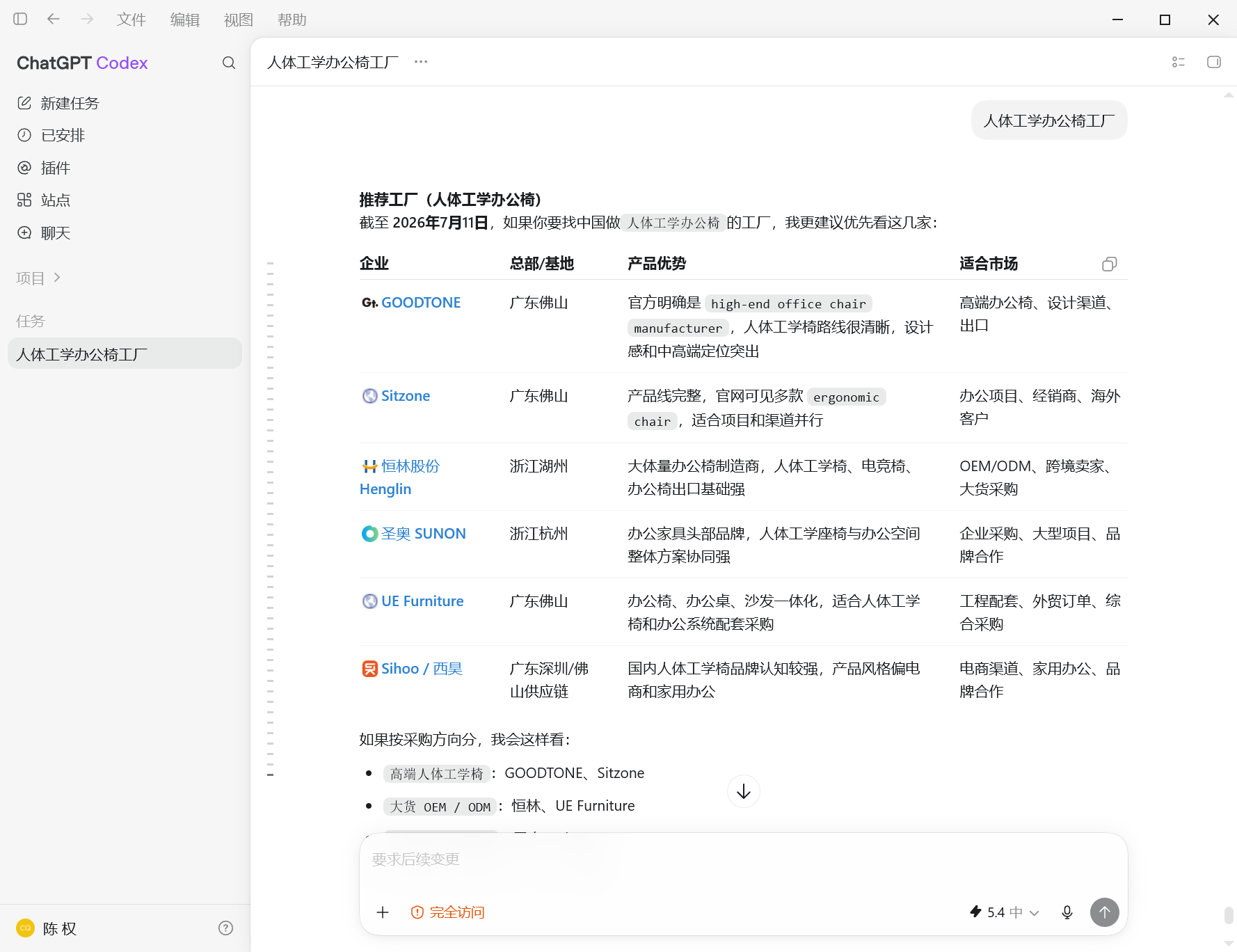Click the scroll-to-bottom arrow button

743,791
